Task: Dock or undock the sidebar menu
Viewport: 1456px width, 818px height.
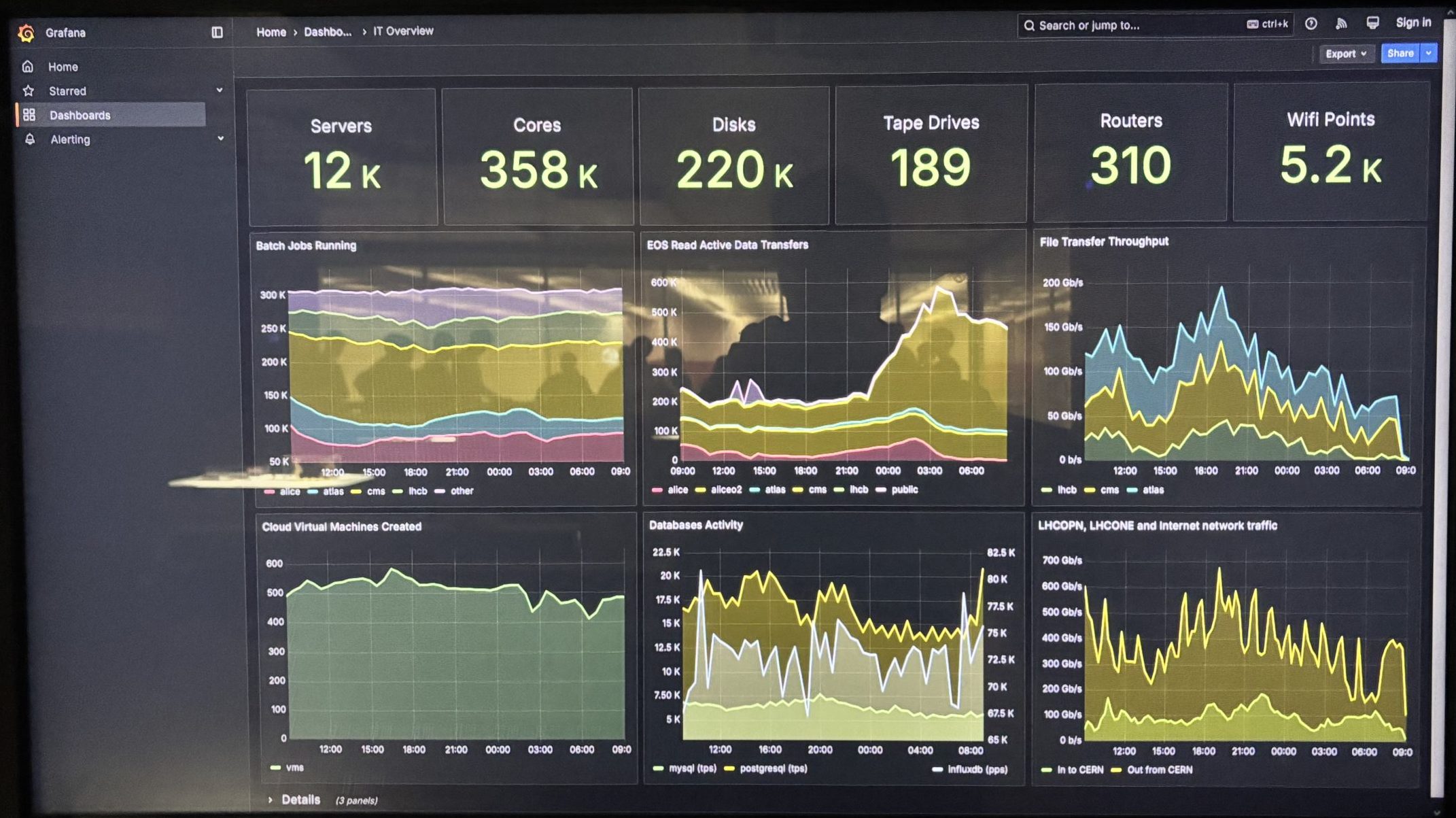Action: tap(217, 32)
